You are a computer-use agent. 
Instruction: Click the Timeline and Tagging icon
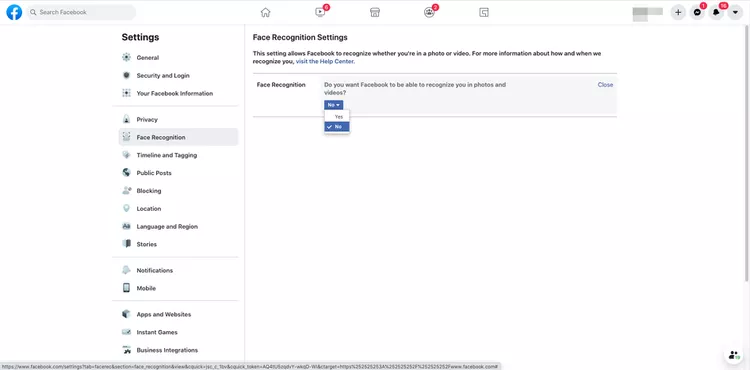126,155
